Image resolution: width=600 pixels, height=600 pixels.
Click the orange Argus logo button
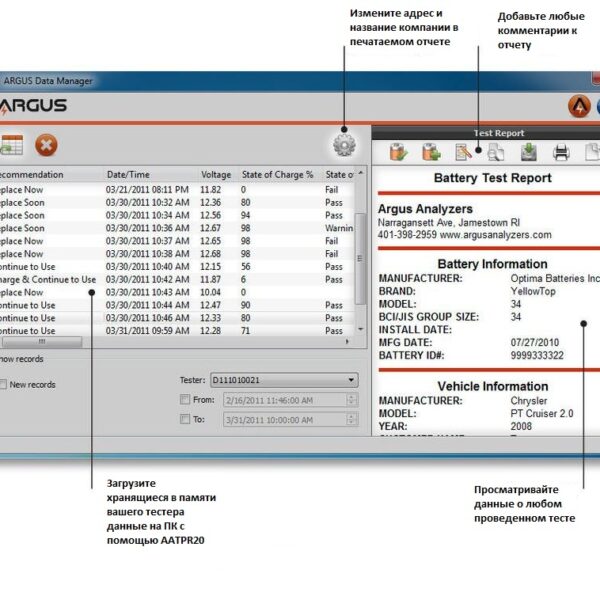579,106
